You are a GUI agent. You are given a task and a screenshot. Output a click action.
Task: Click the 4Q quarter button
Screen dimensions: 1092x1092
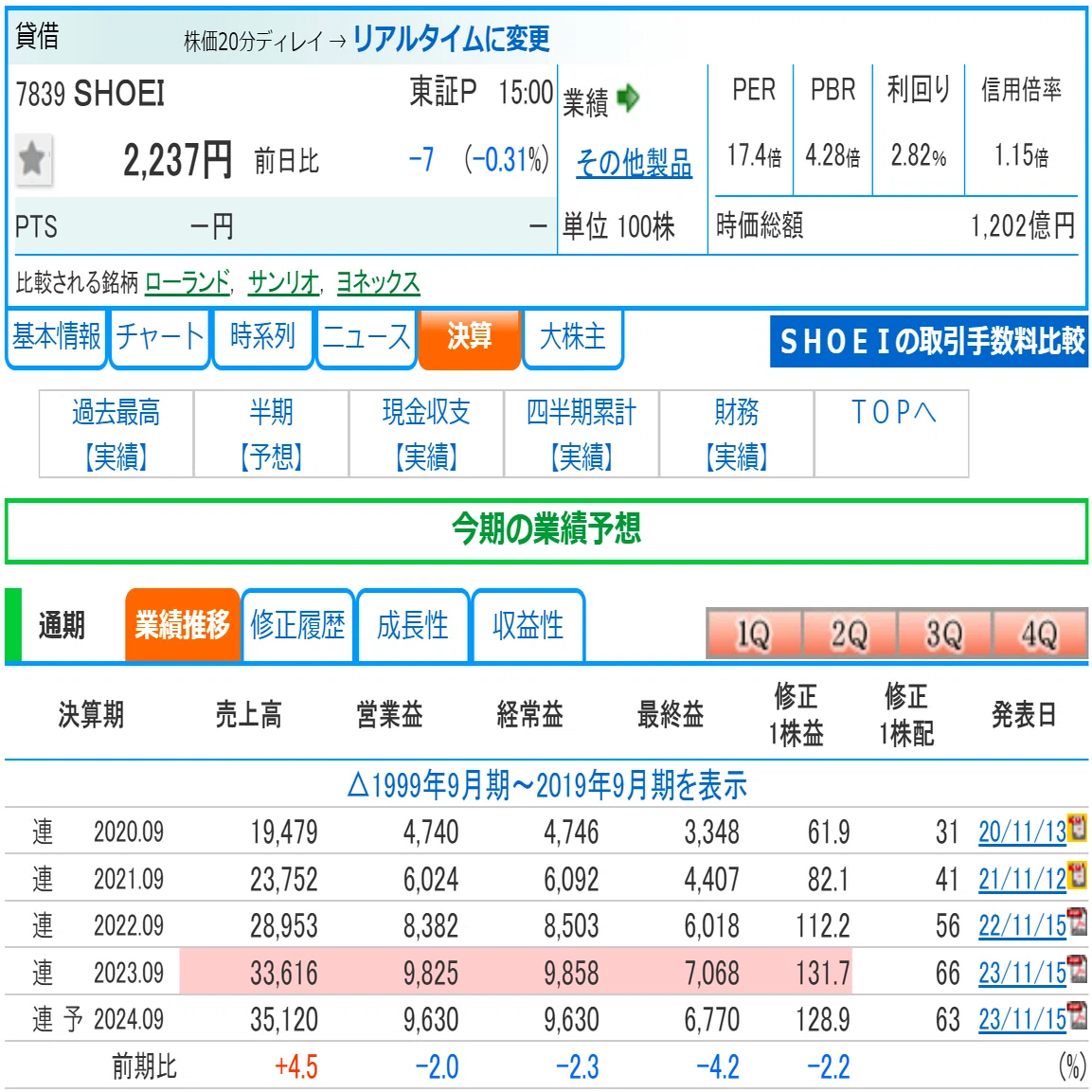1041,634
